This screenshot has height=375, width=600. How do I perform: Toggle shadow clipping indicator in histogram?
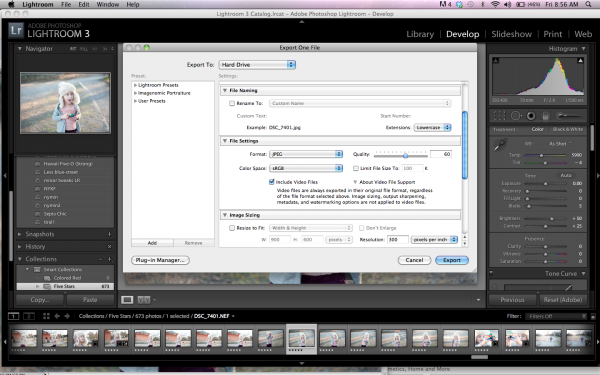tap(496, 60)
